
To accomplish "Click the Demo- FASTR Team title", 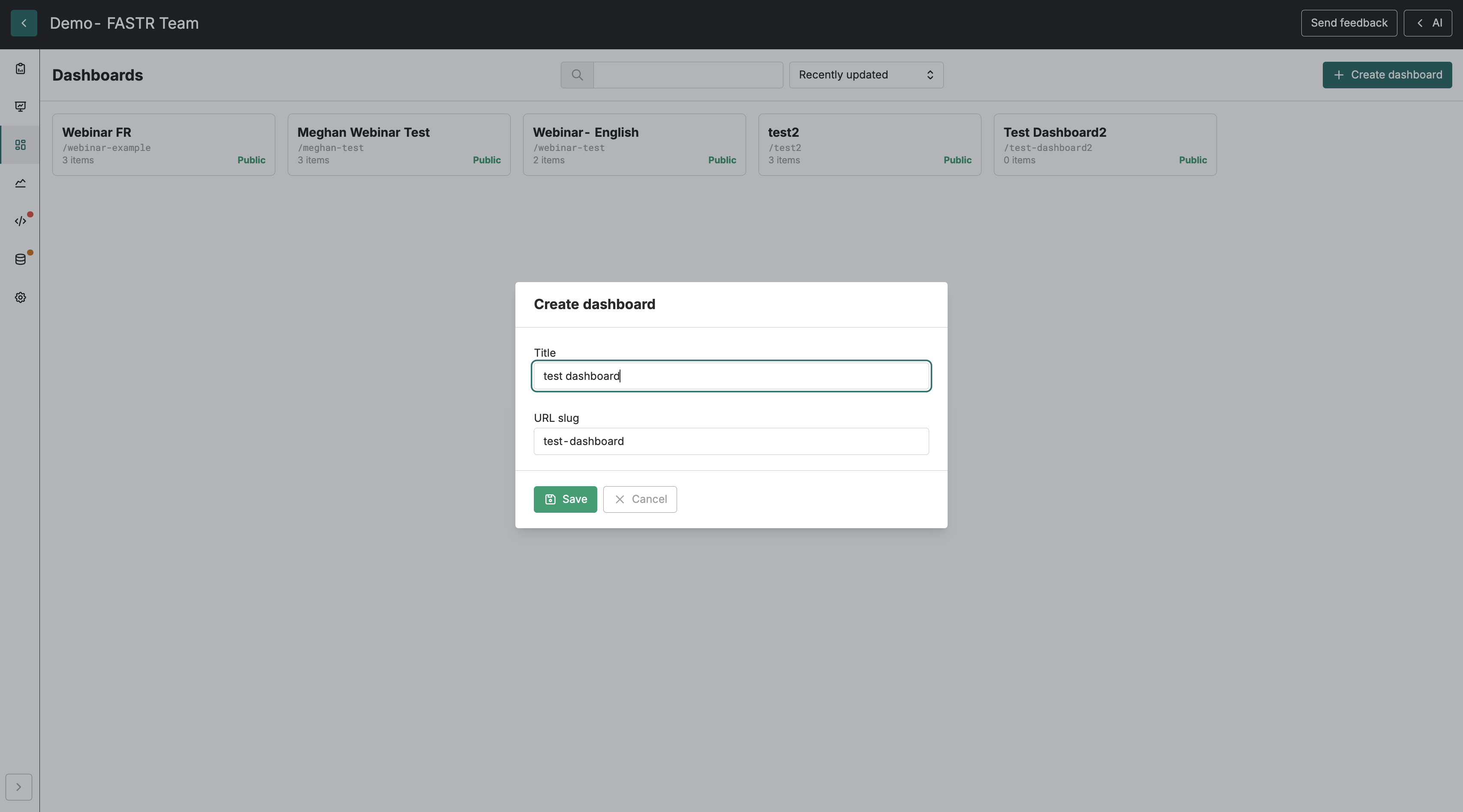I will tap(124, 23).
